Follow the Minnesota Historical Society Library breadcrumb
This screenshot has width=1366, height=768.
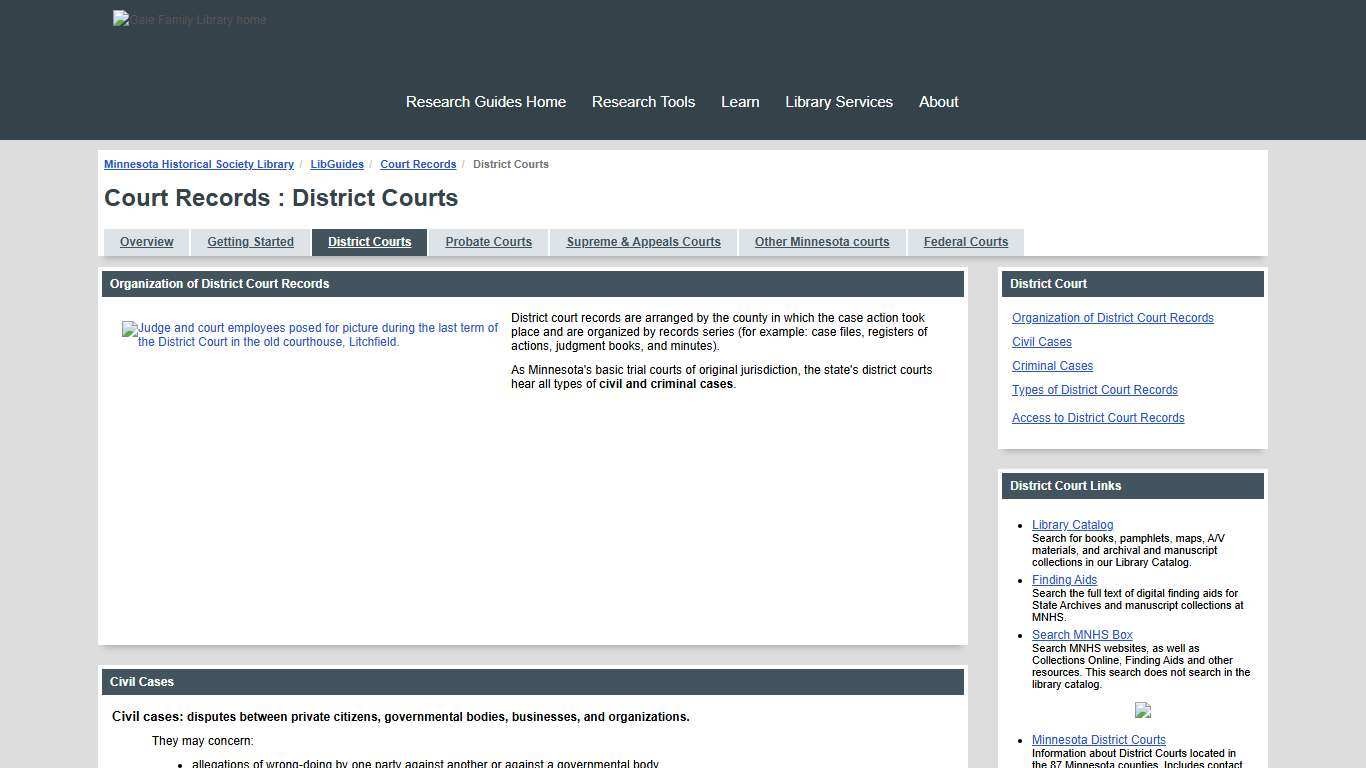198,164
